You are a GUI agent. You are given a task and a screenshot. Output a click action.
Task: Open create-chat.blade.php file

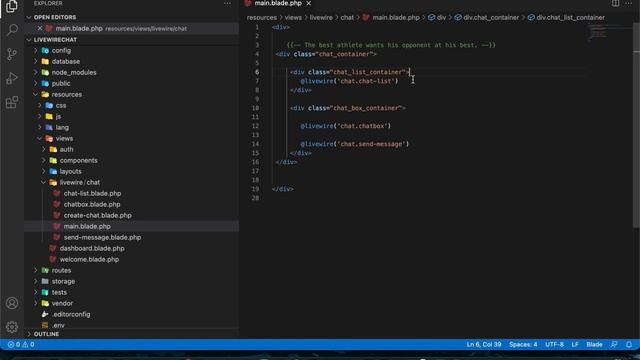[x=98, y=216]
